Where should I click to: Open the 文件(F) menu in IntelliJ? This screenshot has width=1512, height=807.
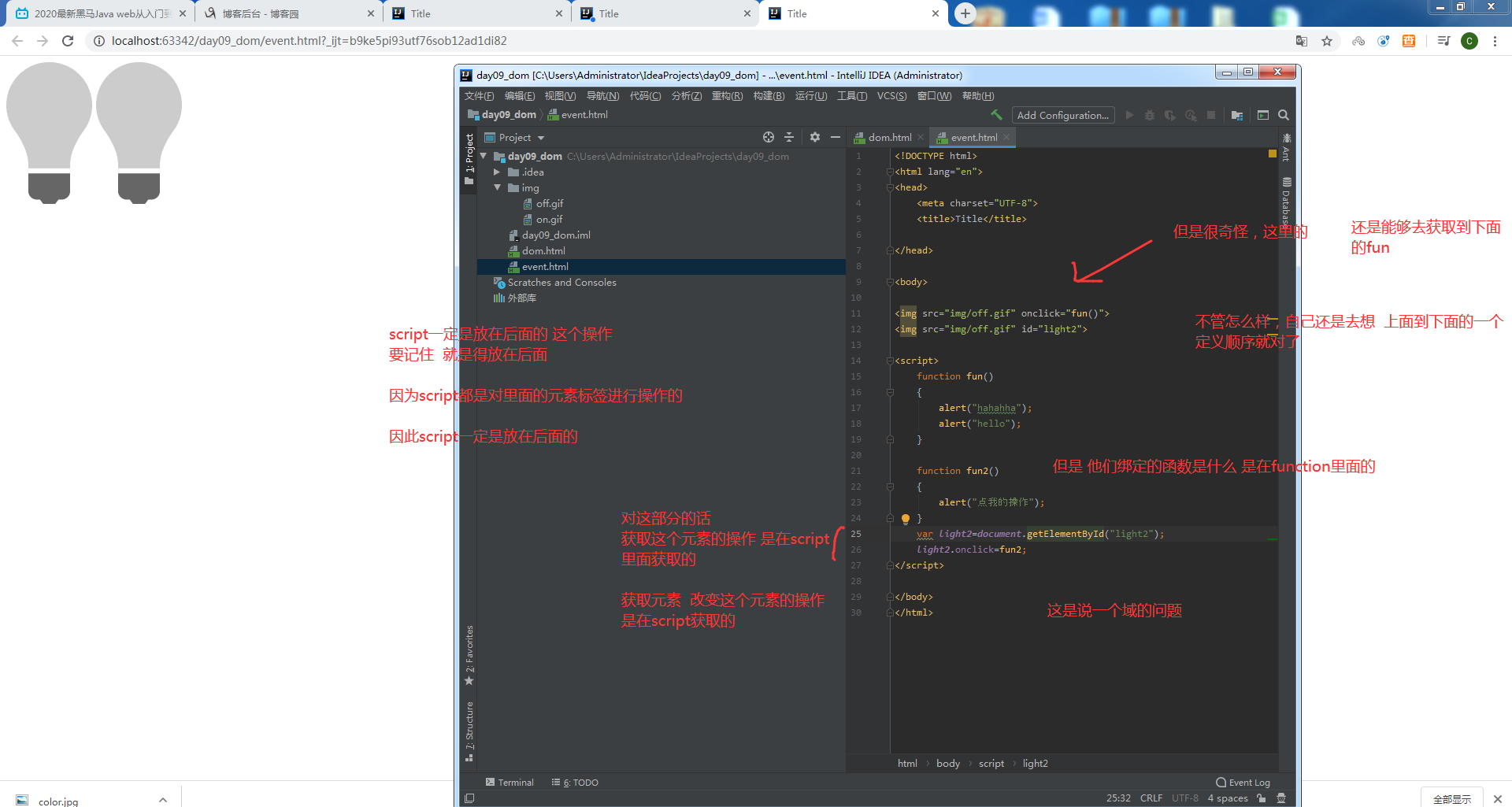coord(479,96)
